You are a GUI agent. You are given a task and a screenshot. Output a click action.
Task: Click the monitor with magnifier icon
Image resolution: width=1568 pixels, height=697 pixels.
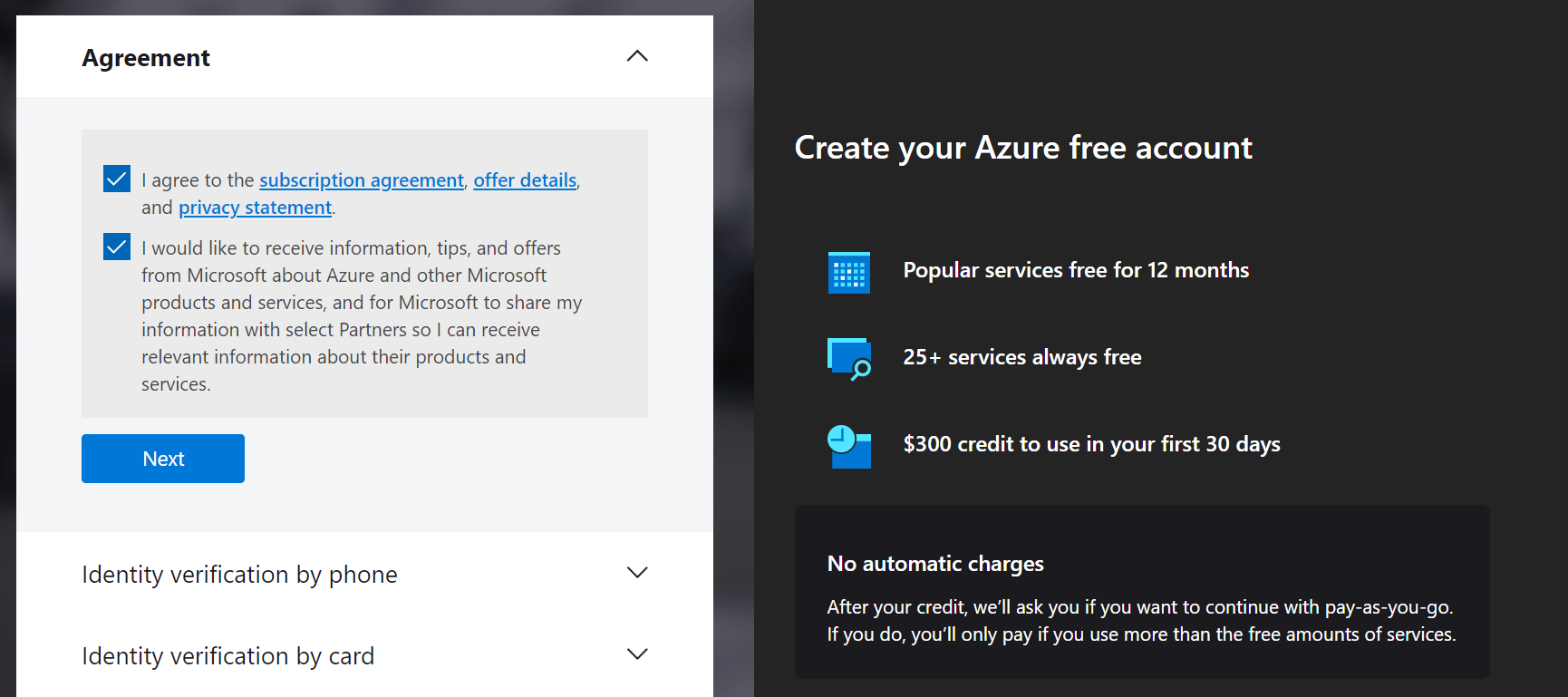(x=849, y=359)
